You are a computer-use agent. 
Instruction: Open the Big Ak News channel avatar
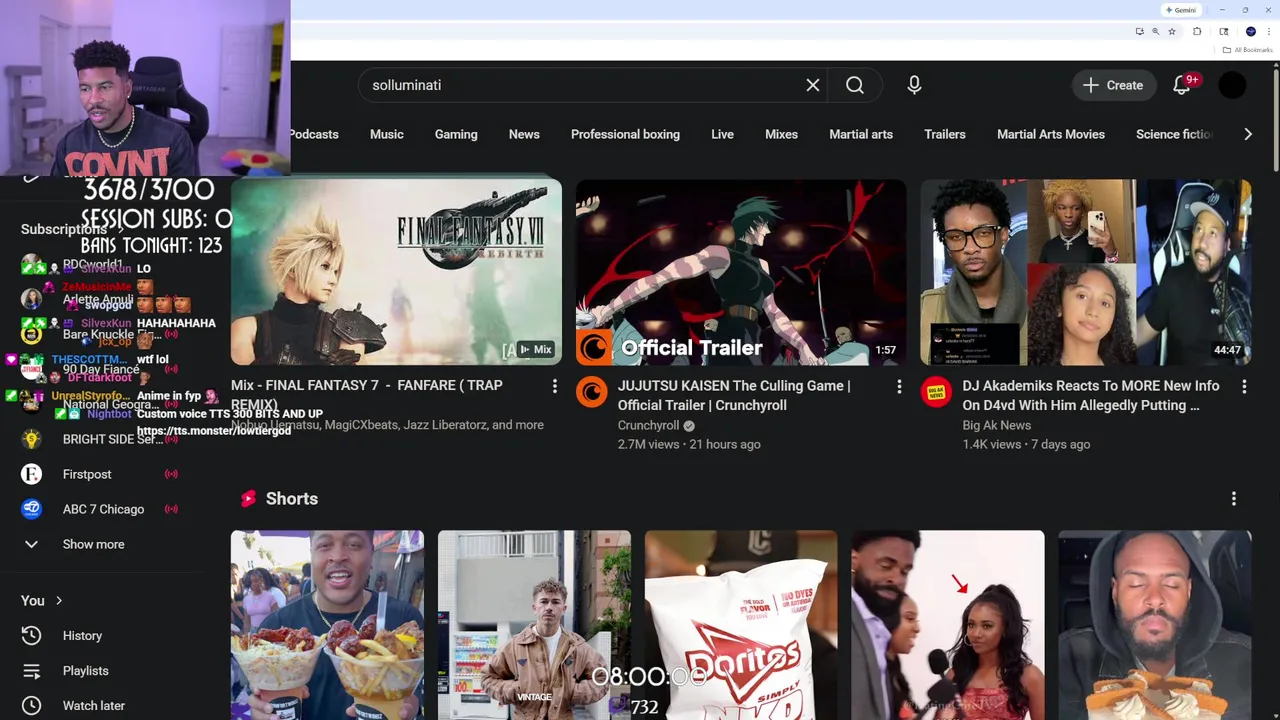[x=936, y=392]
